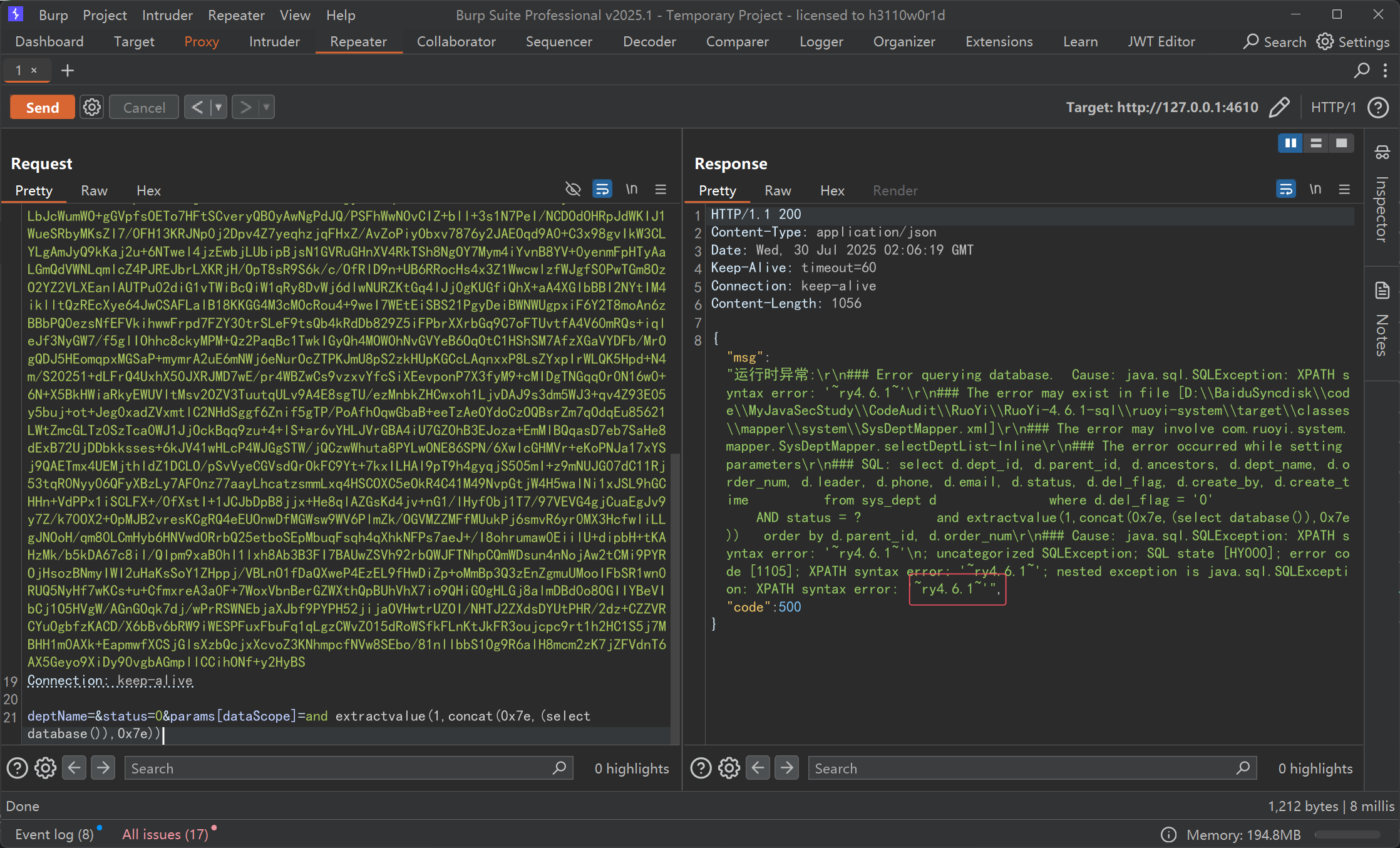
Task: Select the top-bottom layout view
Action: 1316,143
